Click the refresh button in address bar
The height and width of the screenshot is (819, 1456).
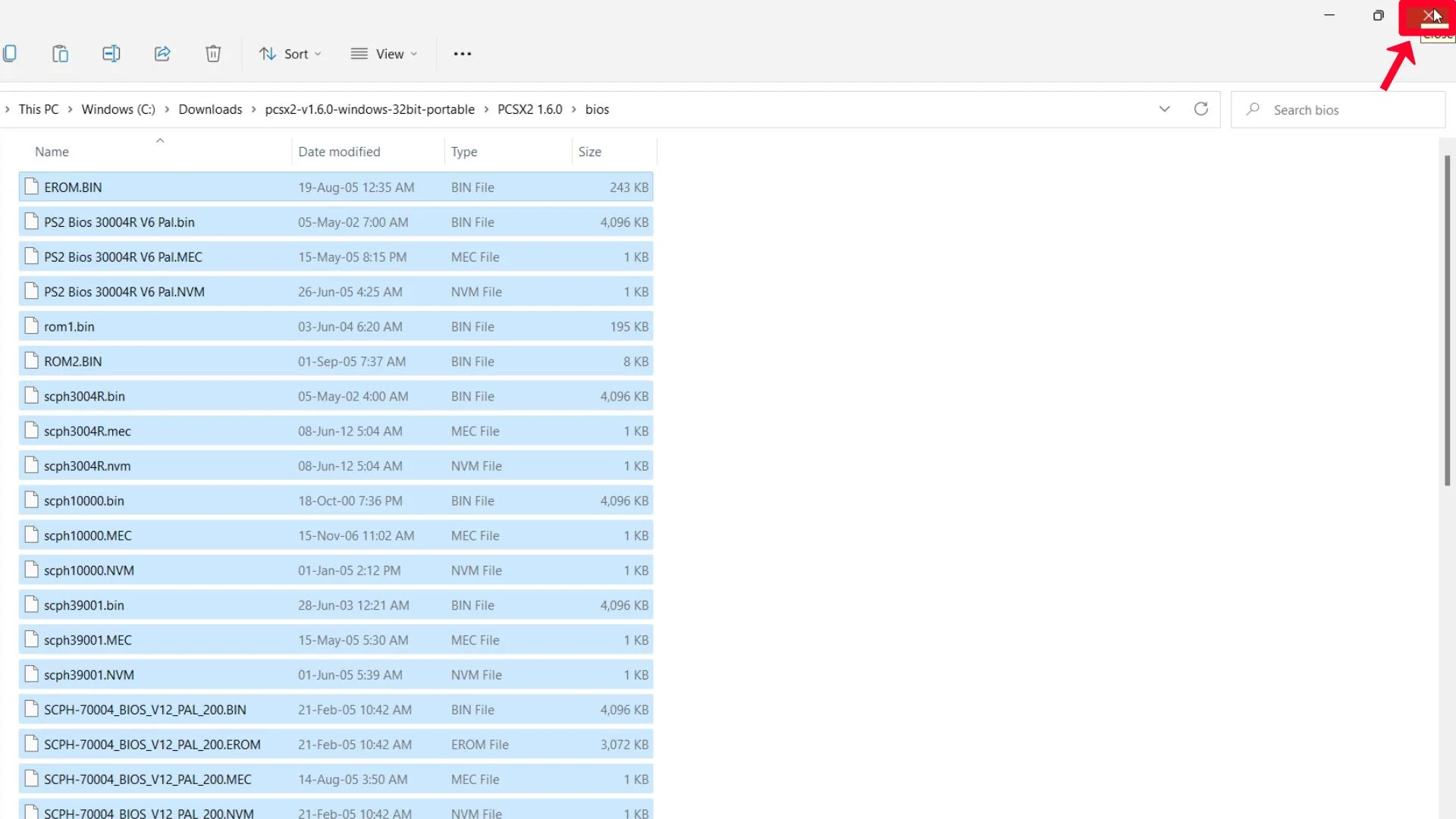coord(1201,110)
